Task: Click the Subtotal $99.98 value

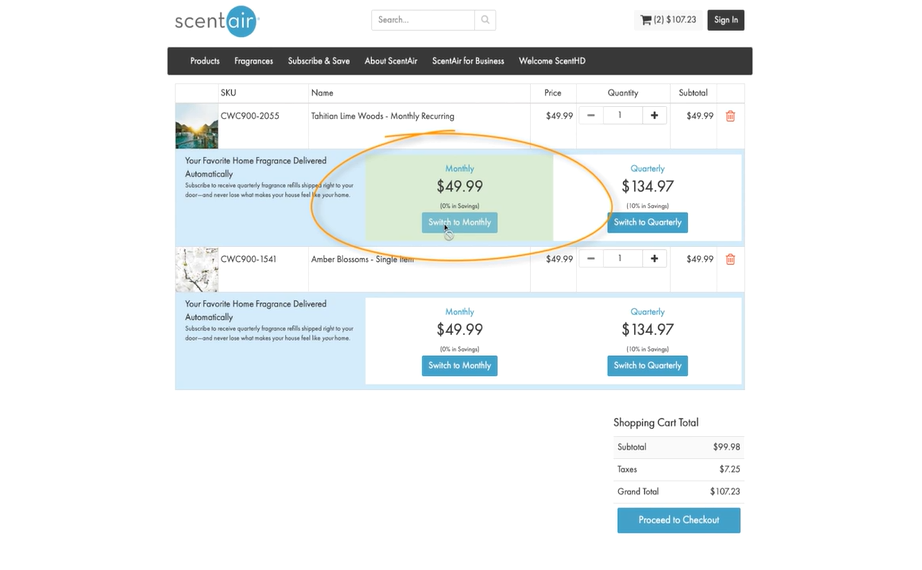Action: [x=727, y=447]
